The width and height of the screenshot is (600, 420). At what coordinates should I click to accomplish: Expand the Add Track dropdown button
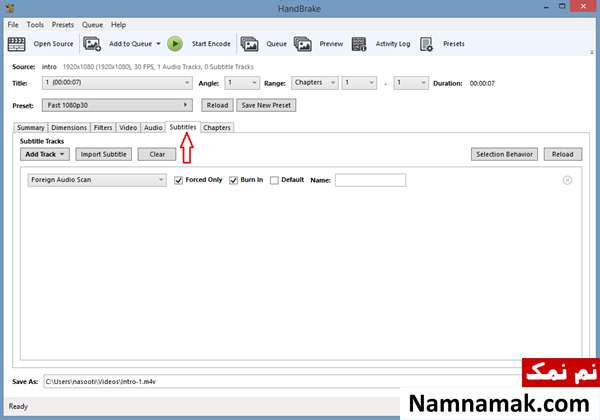coord(45,154)
